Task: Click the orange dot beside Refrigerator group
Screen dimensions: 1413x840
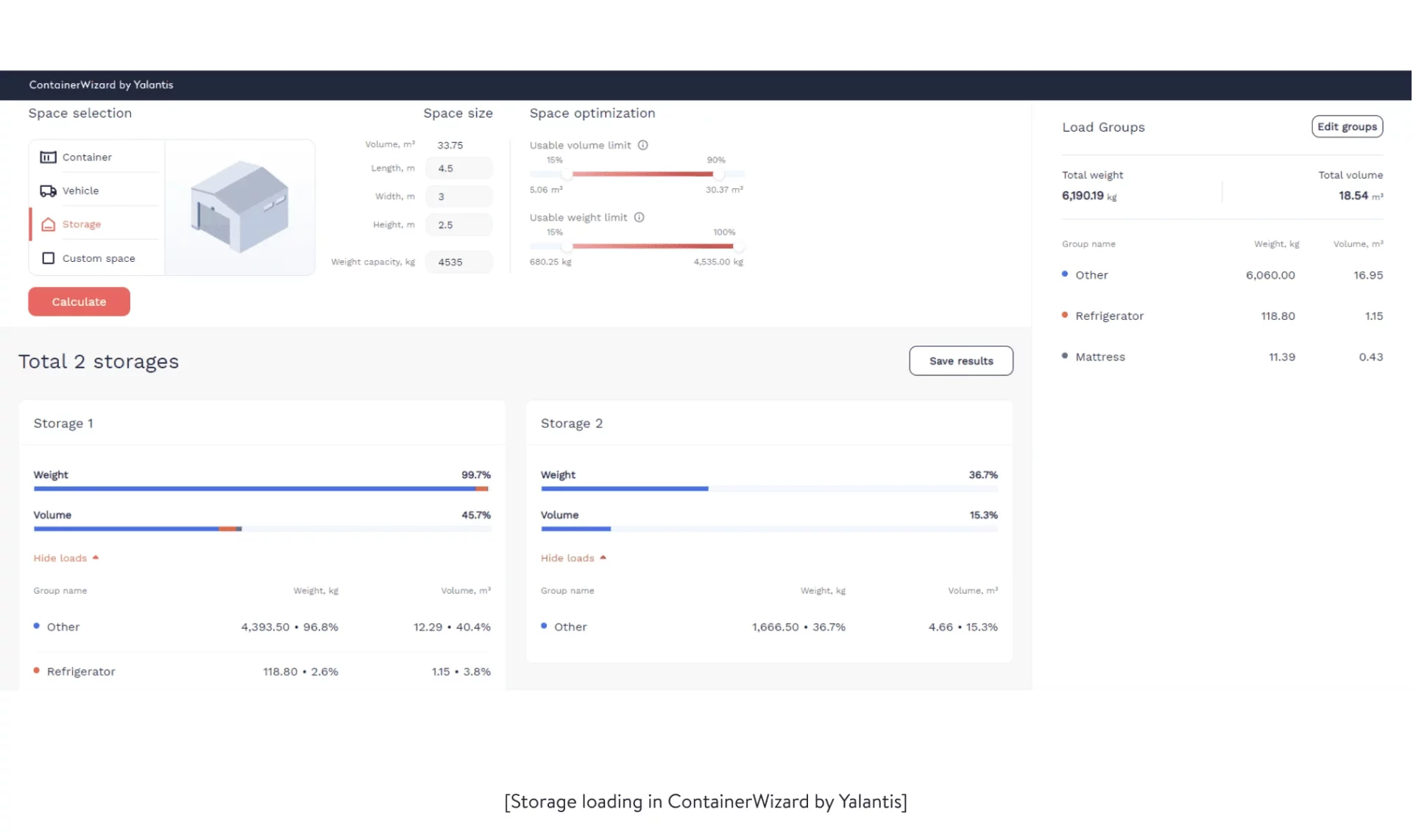Action: (x=1064, y=316)
